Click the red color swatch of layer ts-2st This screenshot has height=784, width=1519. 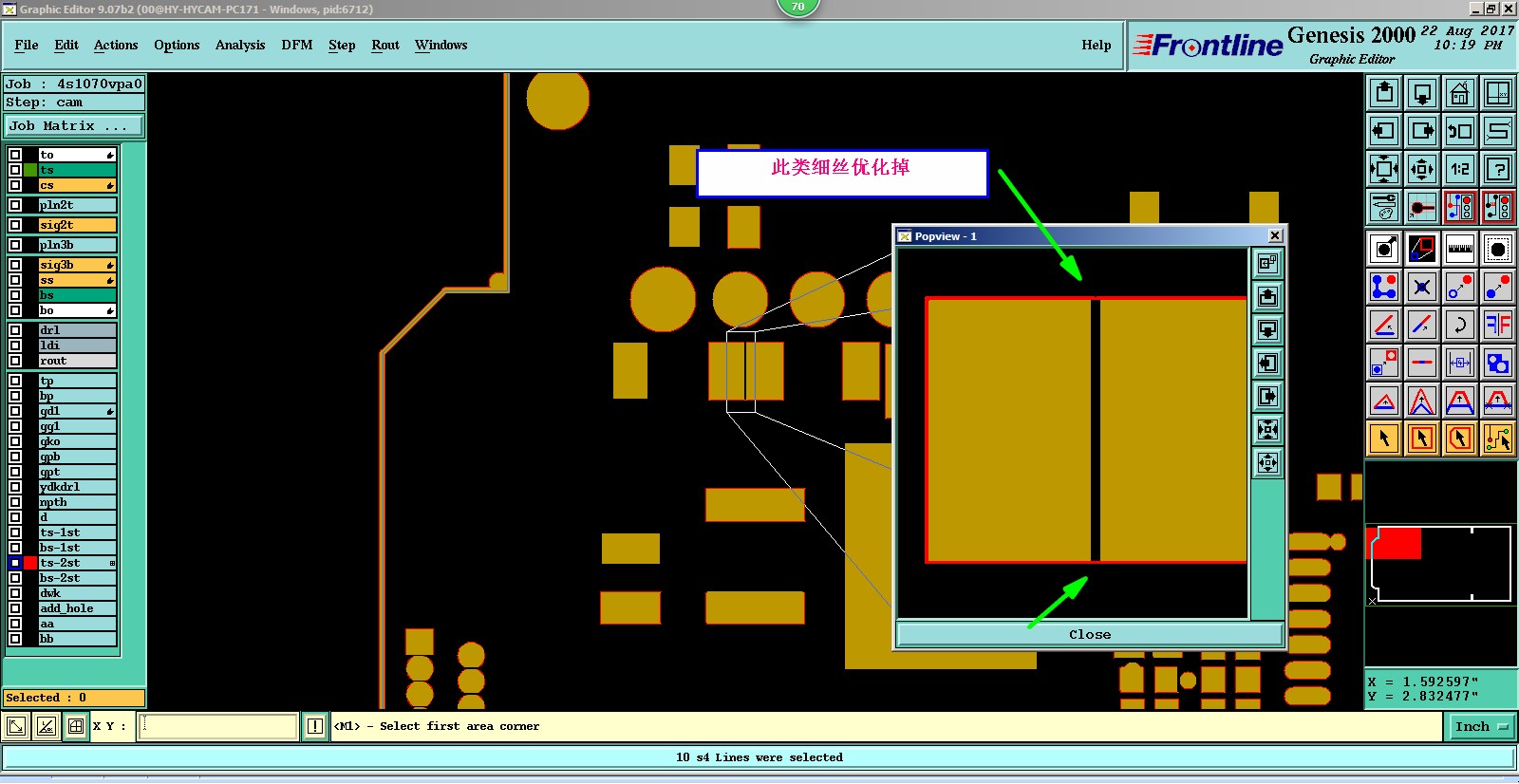click(x=30, y=563)
